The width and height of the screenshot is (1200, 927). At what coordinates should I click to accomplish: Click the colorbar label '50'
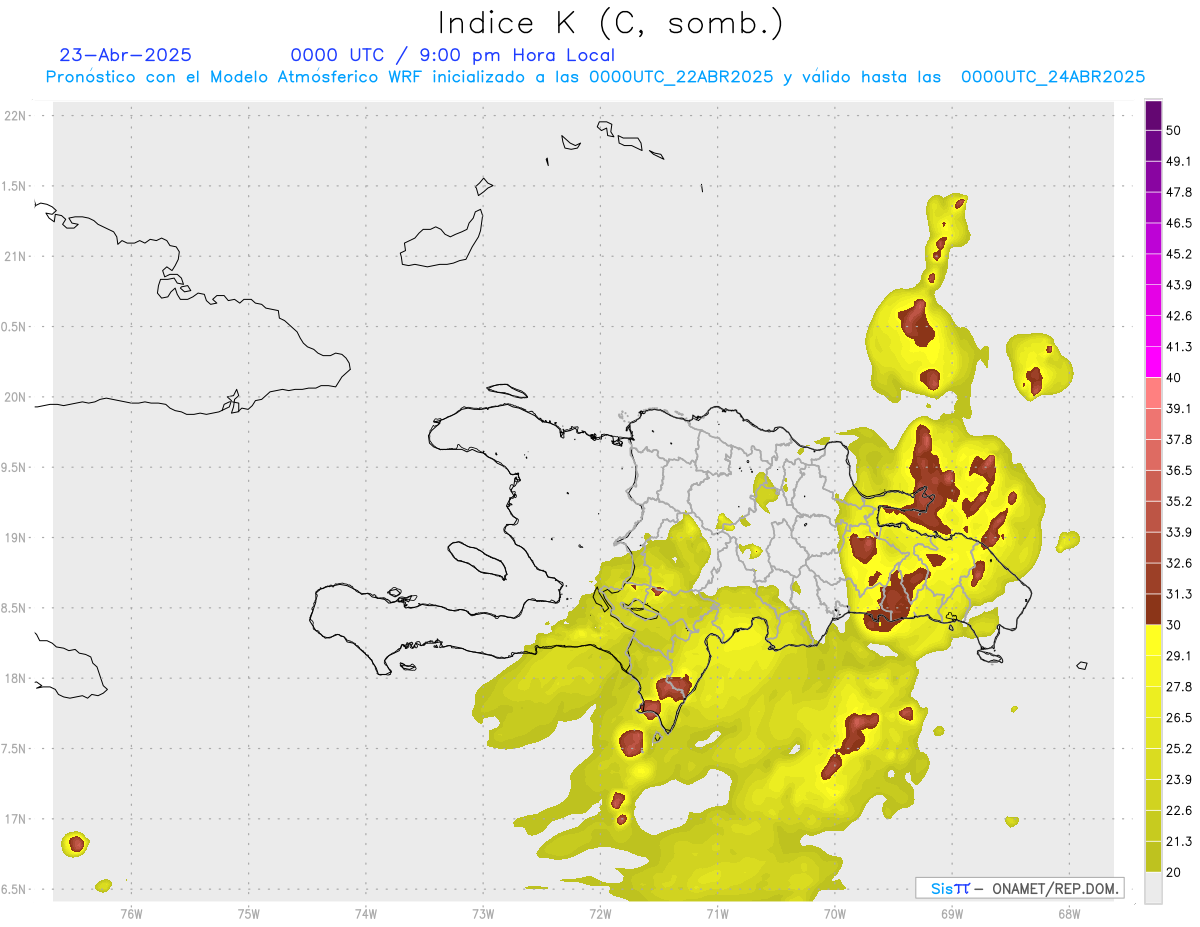[x=1175, y=131]
